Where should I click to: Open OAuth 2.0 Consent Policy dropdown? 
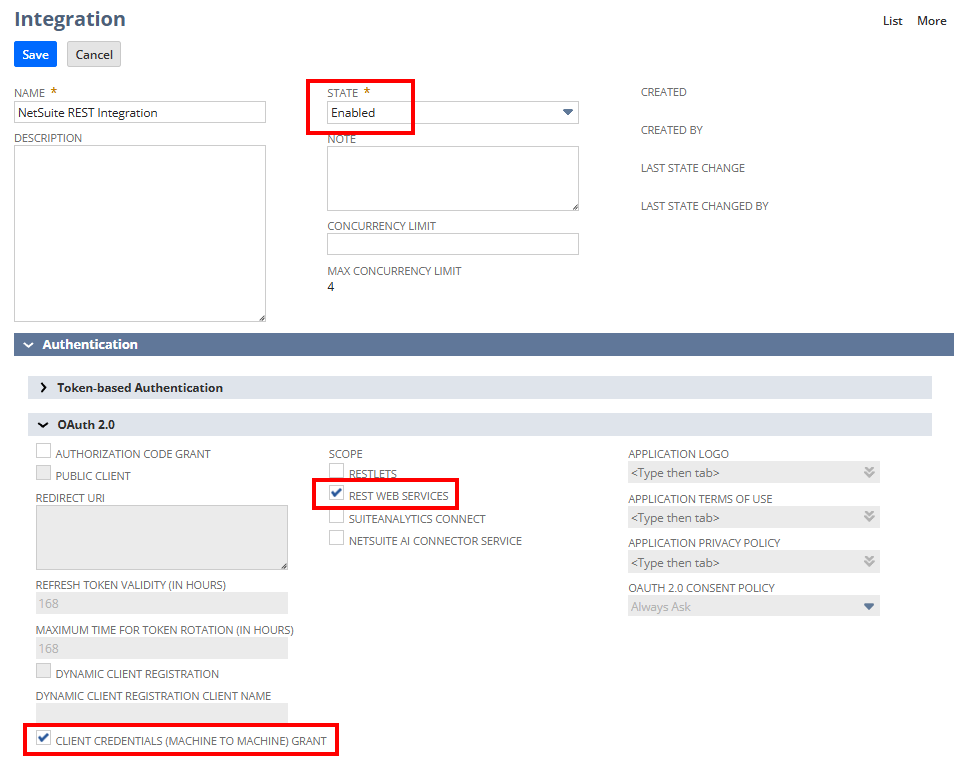[x=754, y=606]
